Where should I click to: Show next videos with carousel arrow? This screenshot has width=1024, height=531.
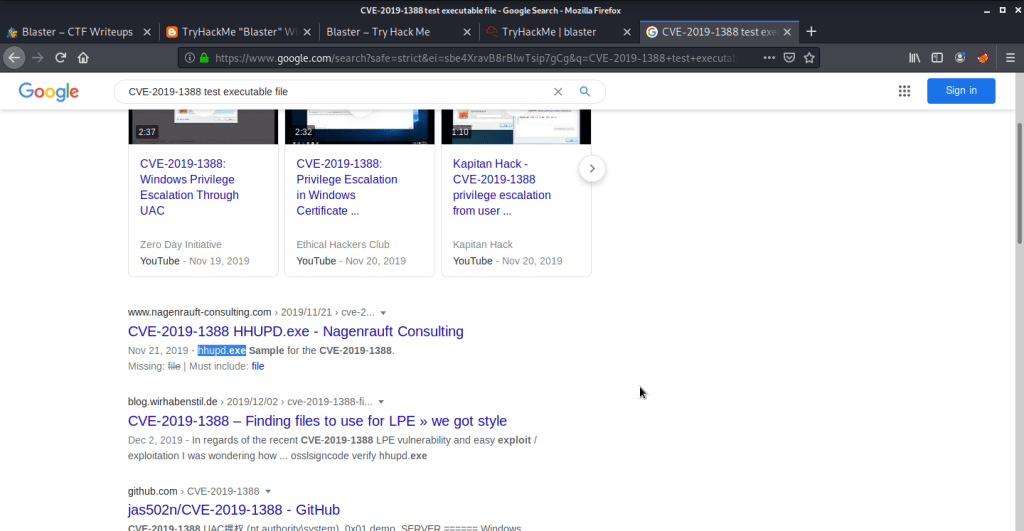coord(592,169)
